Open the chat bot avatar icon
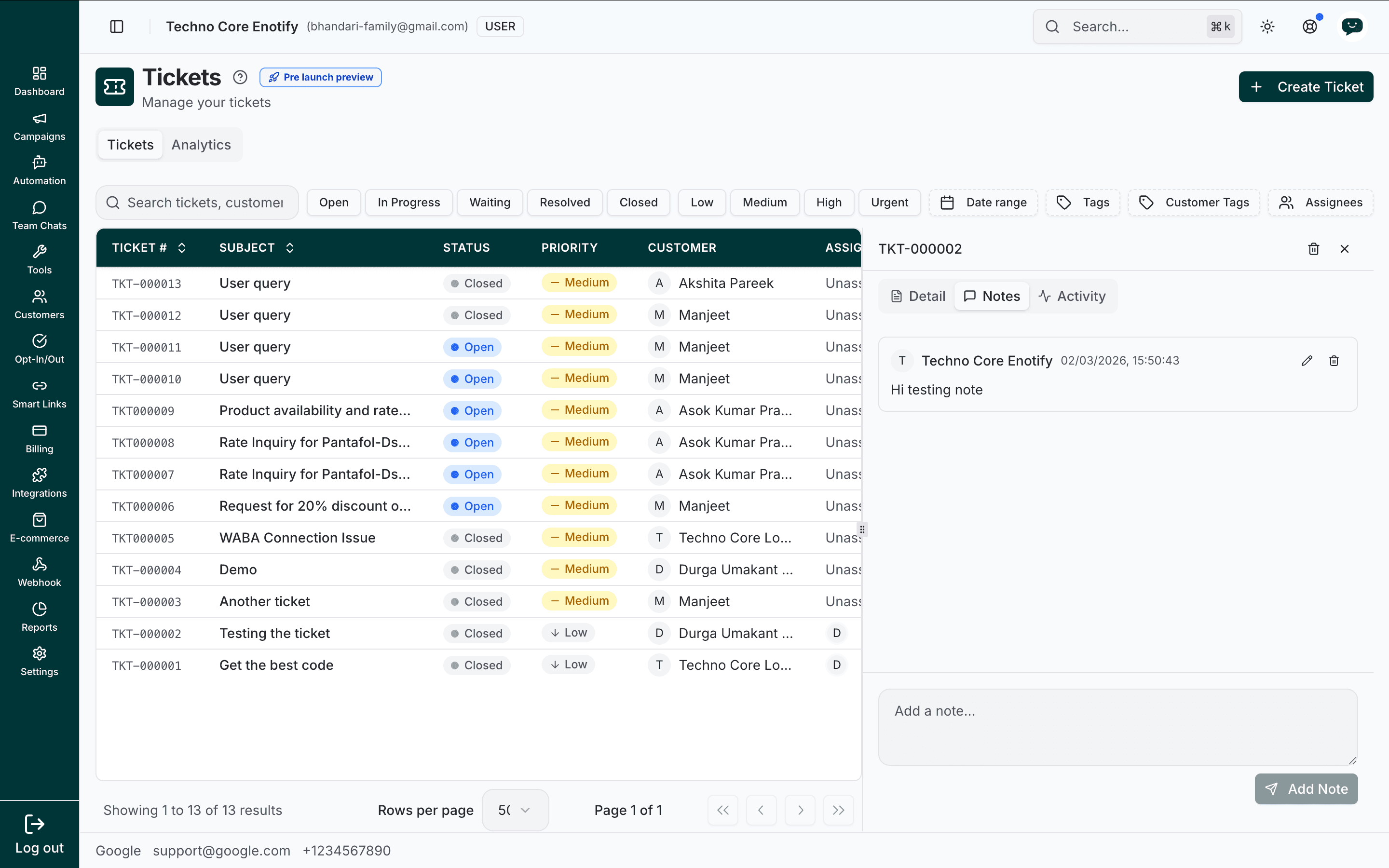This screenshot has width=1389, height=868. coord(1352,27)
